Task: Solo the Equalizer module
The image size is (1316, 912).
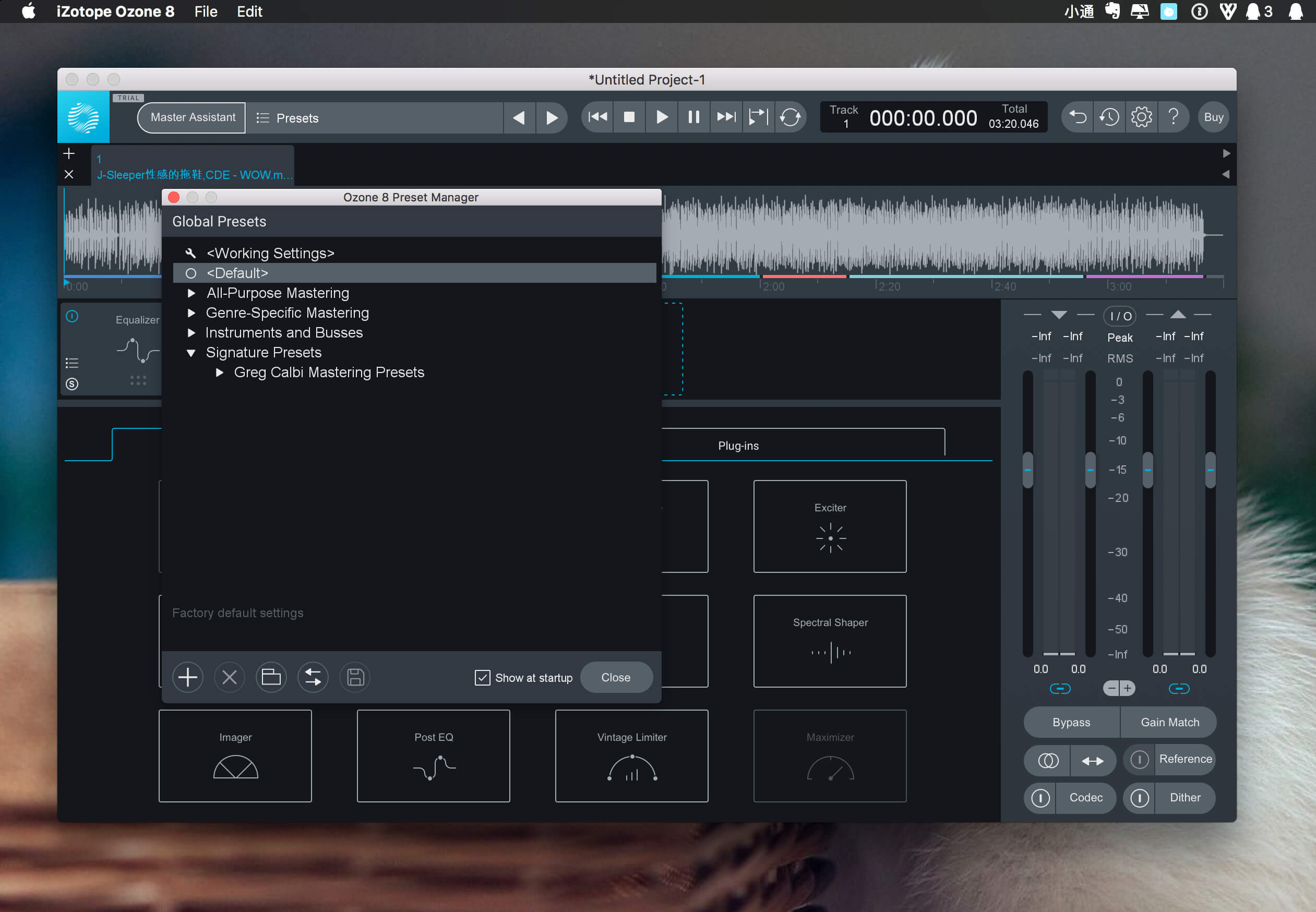Action: tap(72, 384)
